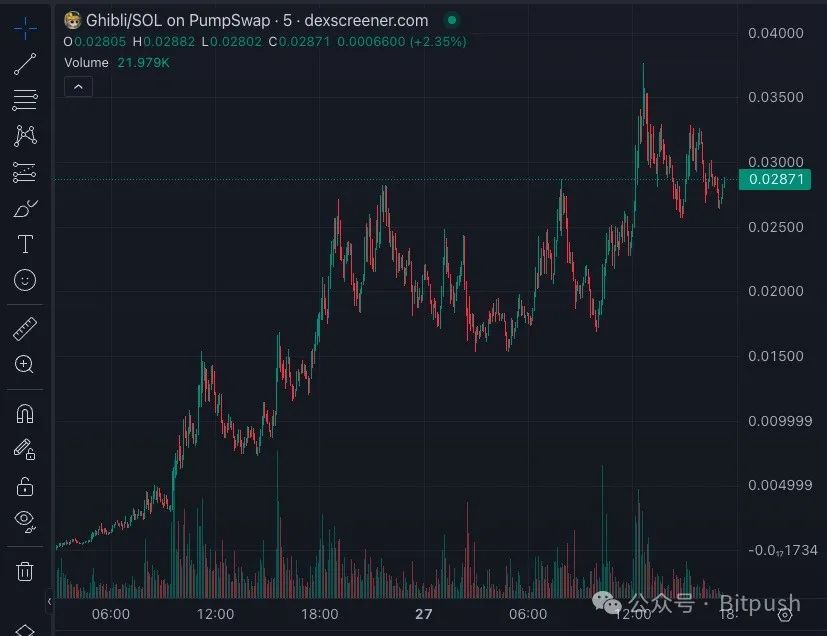This screenshot has width=827, height=636.
Task: Collapse the left drawing toolbar arrow
Action: tap(50, 602)
